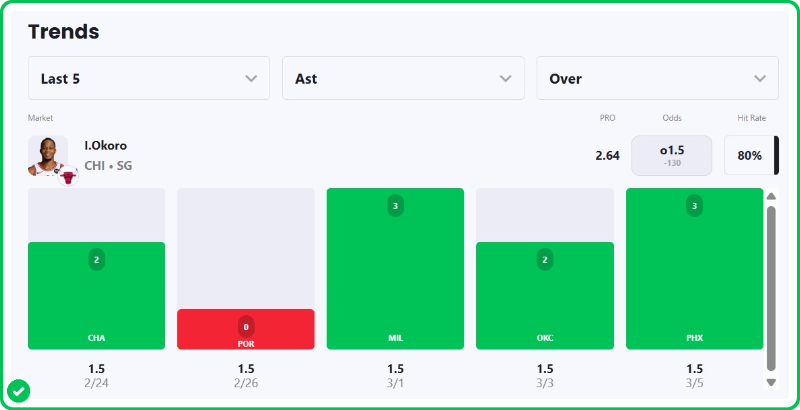
Task: Click the value badge 3 on MIL bar
Action: coord(395,206)
